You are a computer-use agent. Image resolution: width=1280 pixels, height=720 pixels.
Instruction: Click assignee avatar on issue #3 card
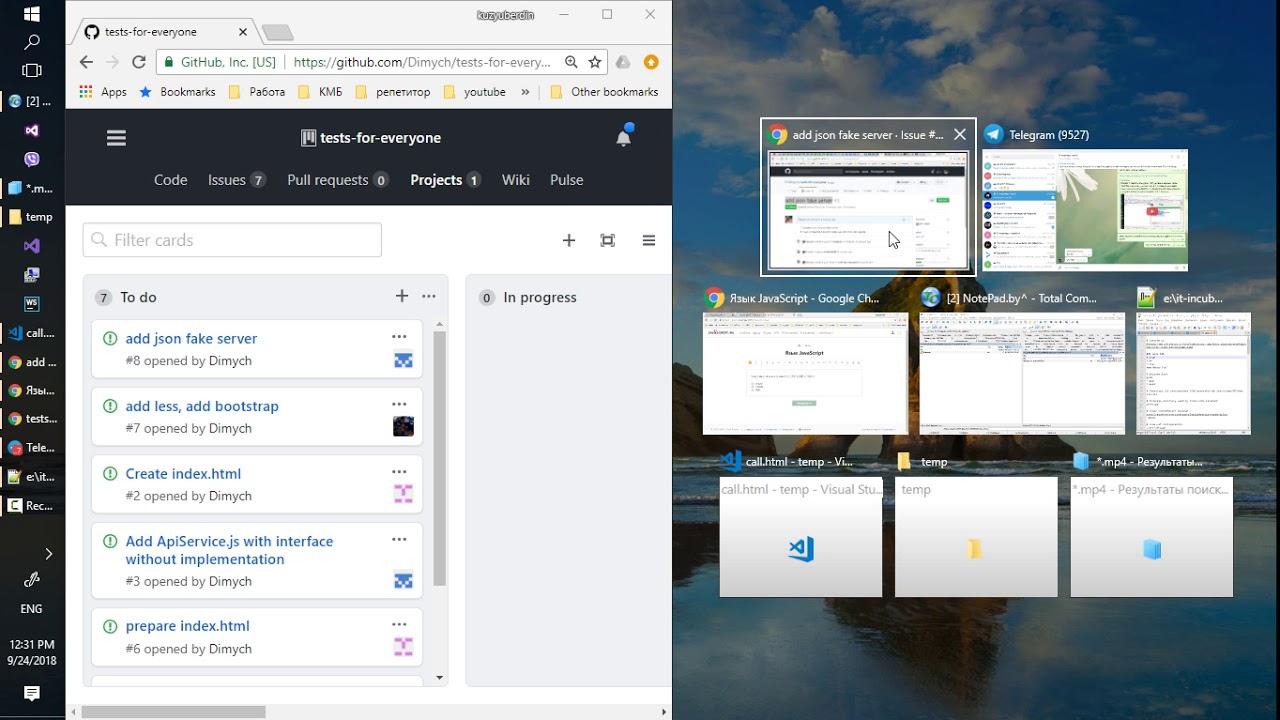[x=403, y=580]
